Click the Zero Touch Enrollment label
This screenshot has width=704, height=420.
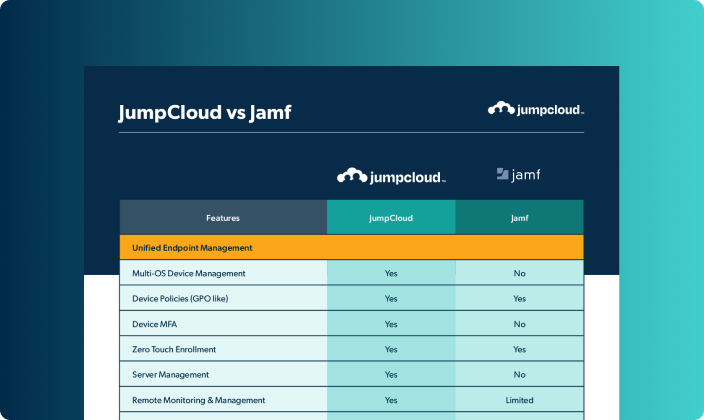coord(174,349)
